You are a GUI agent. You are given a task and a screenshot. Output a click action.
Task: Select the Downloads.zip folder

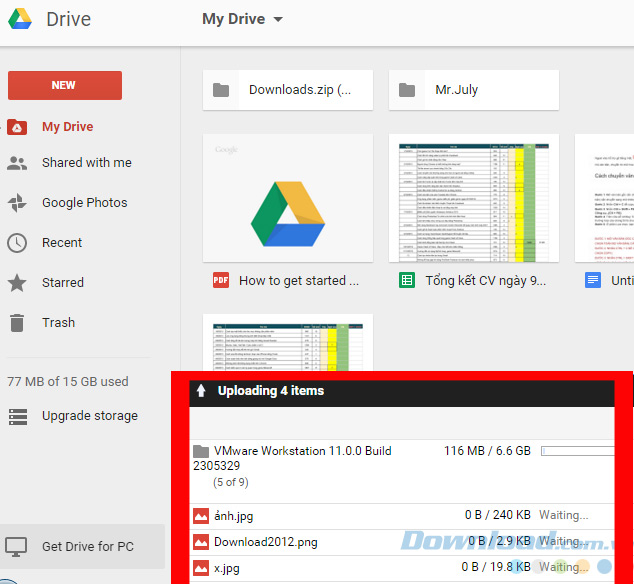[288, 90]
